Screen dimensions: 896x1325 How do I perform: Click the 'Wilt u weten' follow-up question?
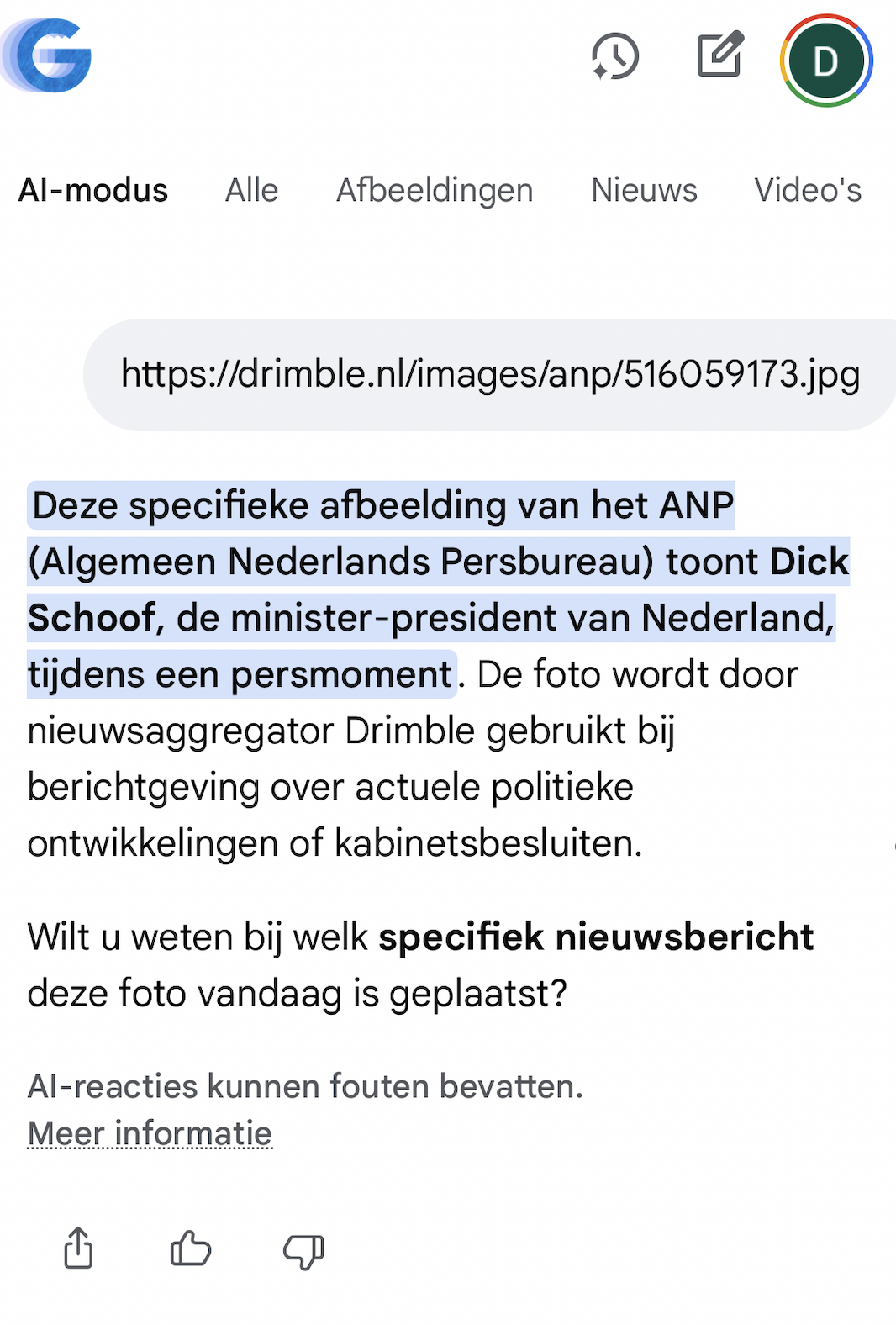coord(202,937)
